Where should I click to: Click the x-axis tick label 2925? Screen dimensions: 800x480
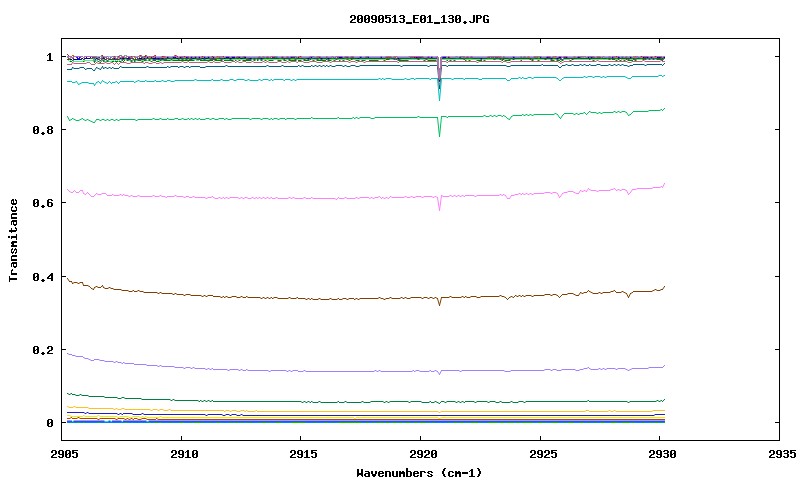542,454
